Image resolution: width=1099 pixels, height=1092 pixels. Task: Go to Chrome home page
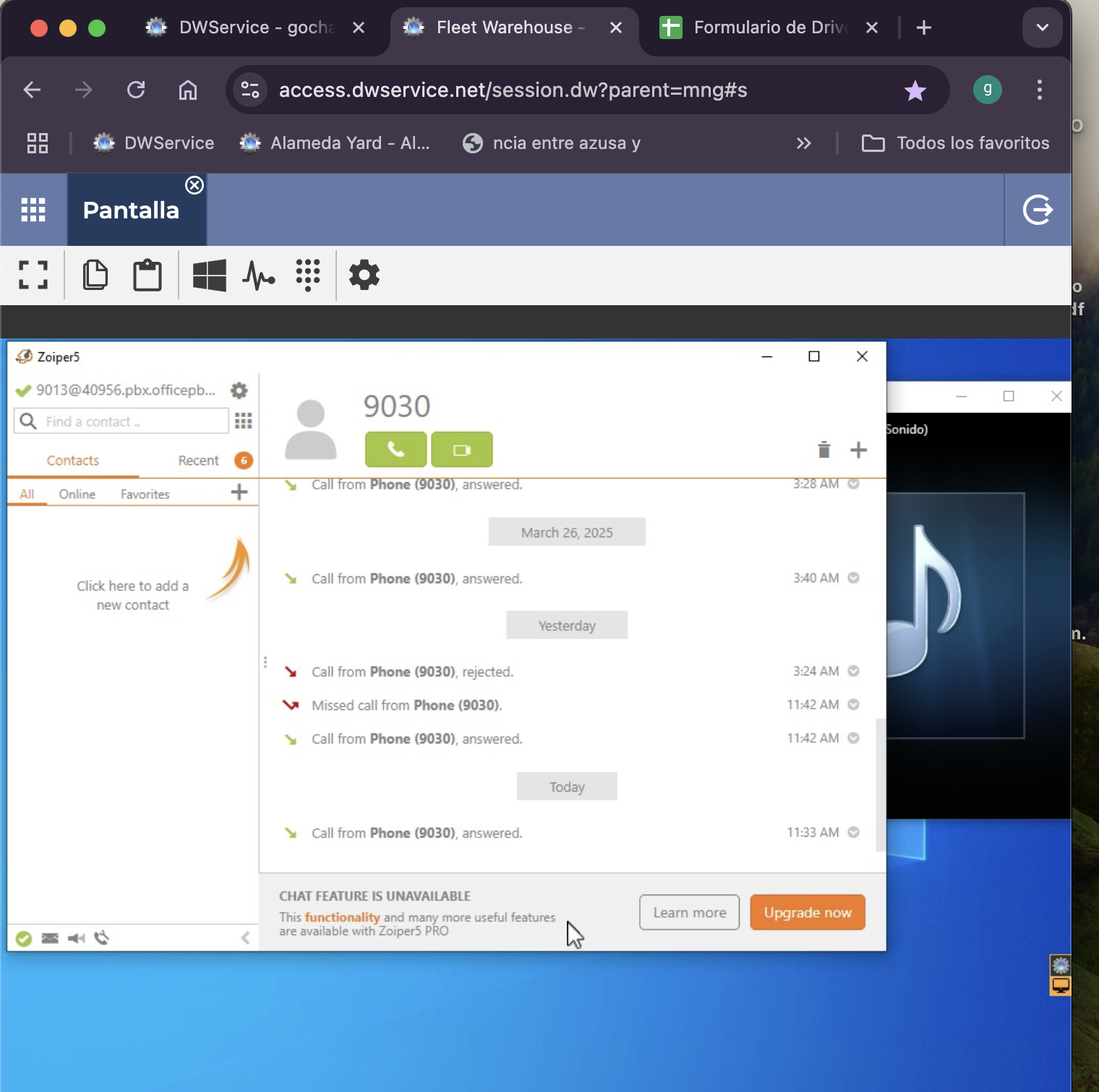click(x=188, y=90)
